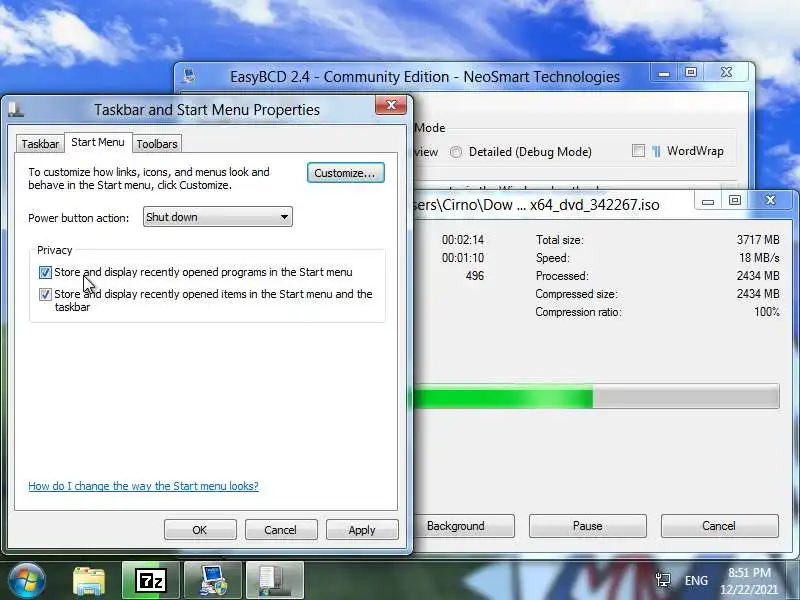Maximize the 7-Zip extraction window

click(x=735, y=201)
